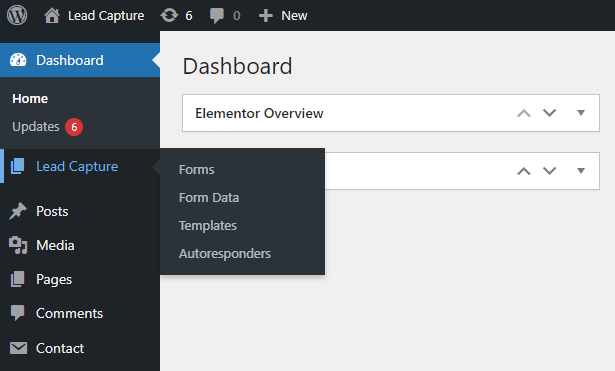
Task: Open the Media library menu
Action: pos(55,245)
